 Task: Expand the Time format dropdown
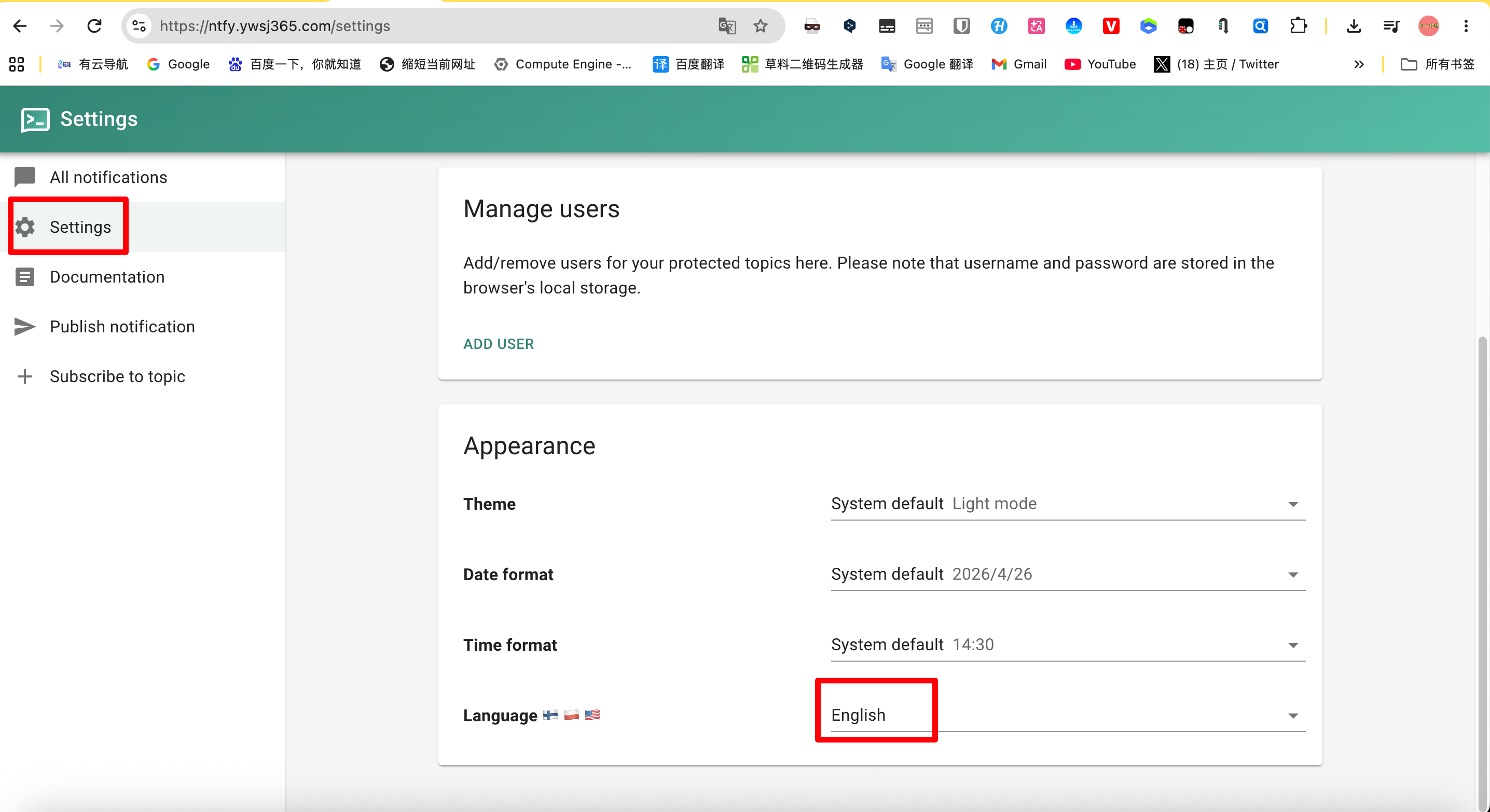(x=1068, y=645)
